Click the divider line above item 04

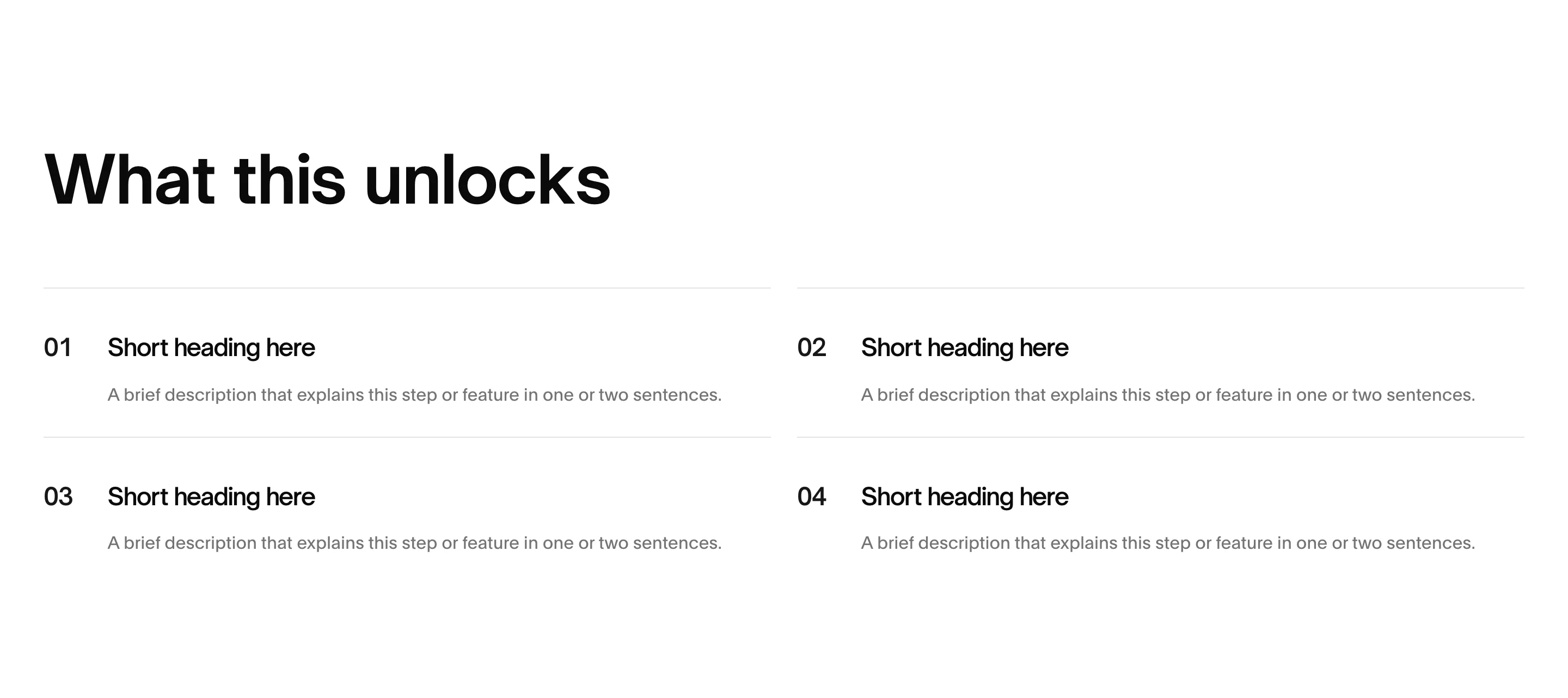pos(1161,437)
